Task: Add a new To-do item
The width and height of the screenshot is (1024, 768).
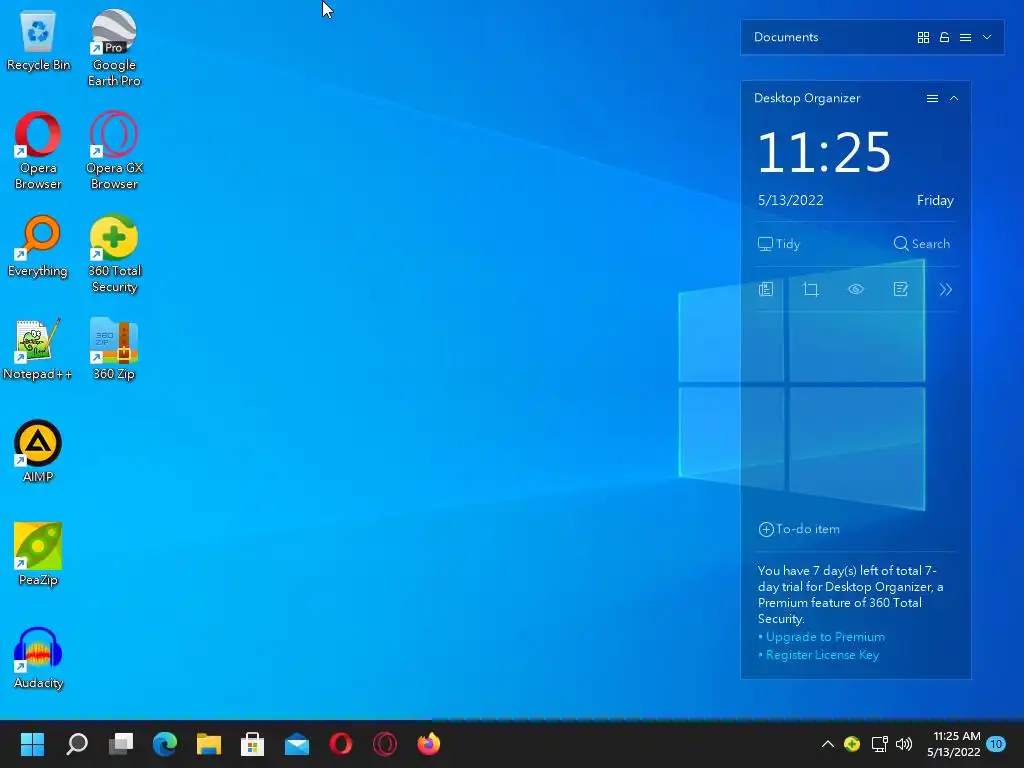Action: pos(799,529)
